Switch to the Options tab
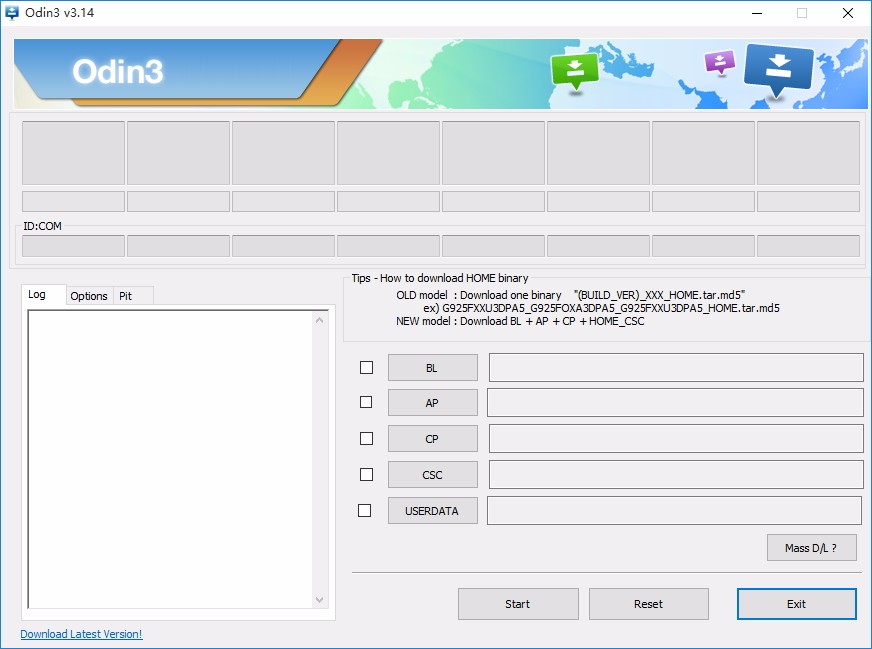The width and height of the screenshot is (872, 649). [89, 296]
